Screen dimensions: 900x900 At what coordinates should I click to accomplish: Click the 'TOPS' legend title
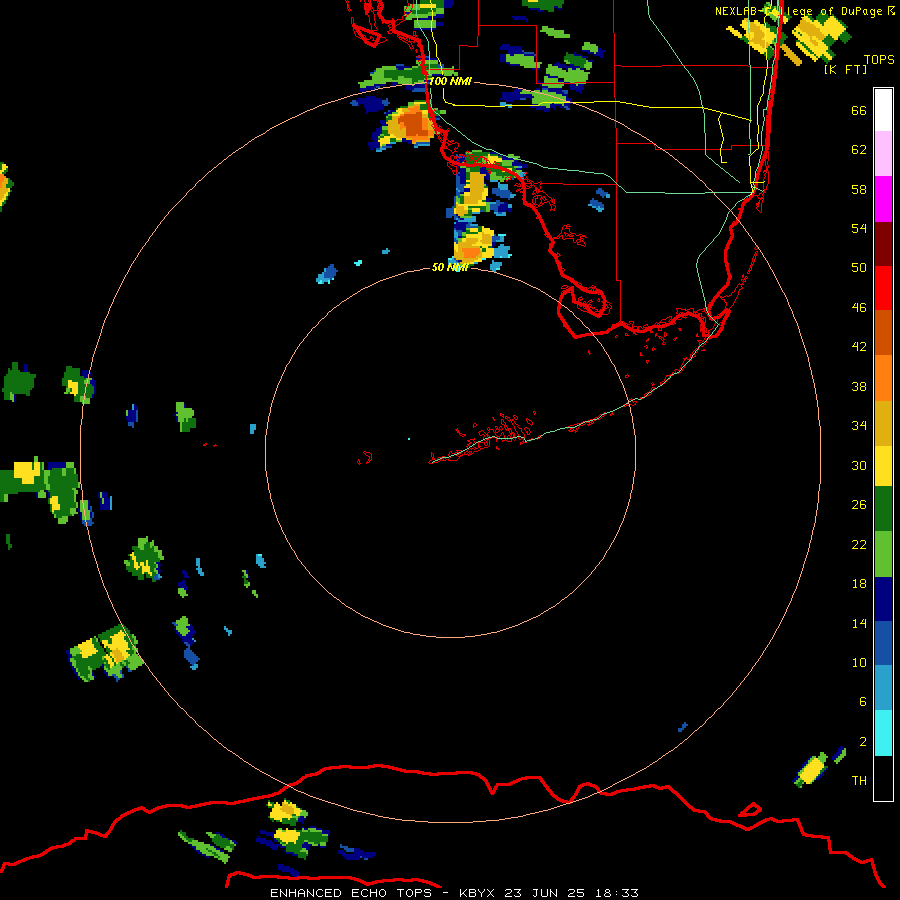(879, 60)
